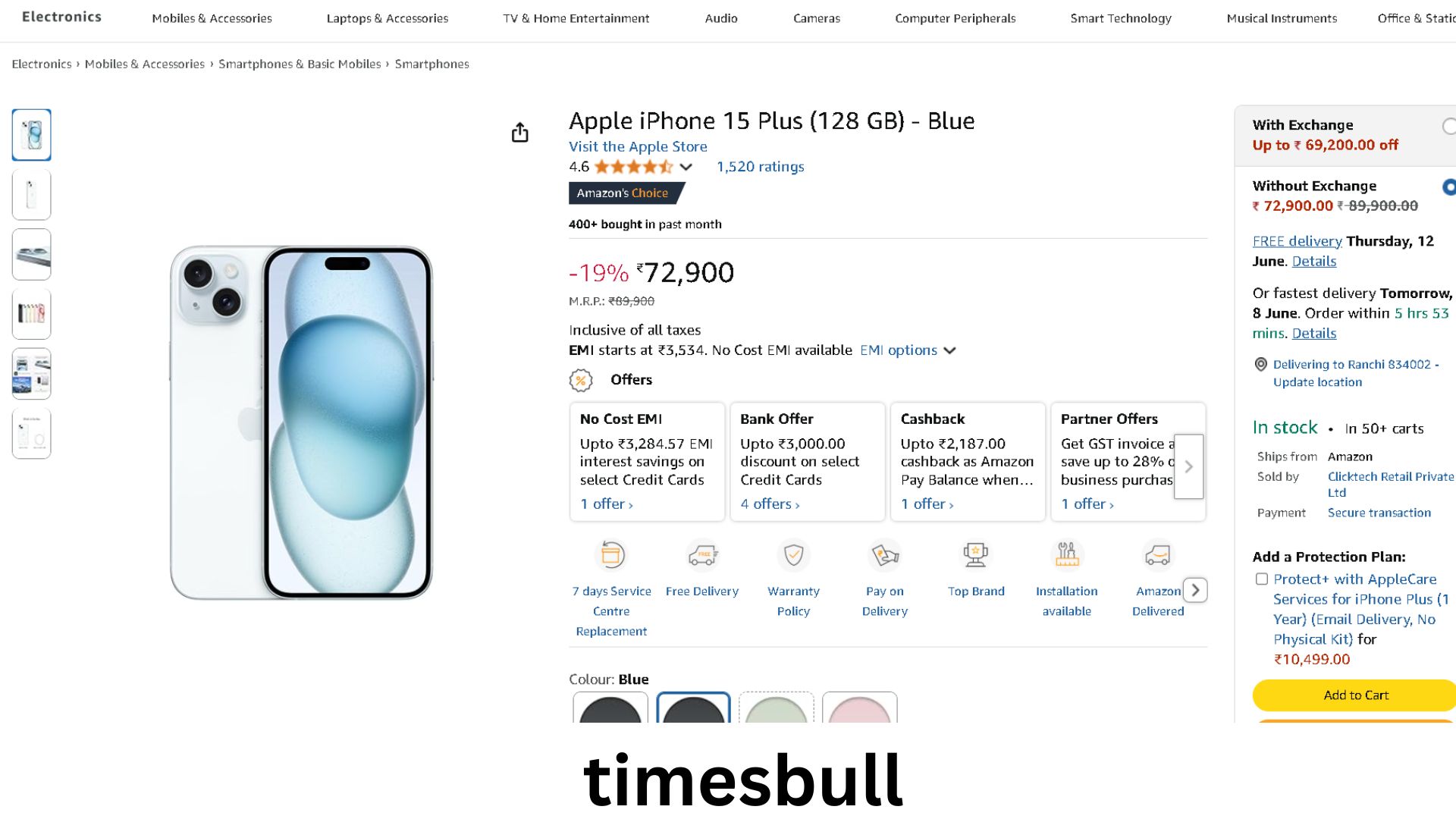Screen dimensions: 1456x819
Task: Check the Protect+ with AppleCare checkbox
Action: coord(1262,579)
